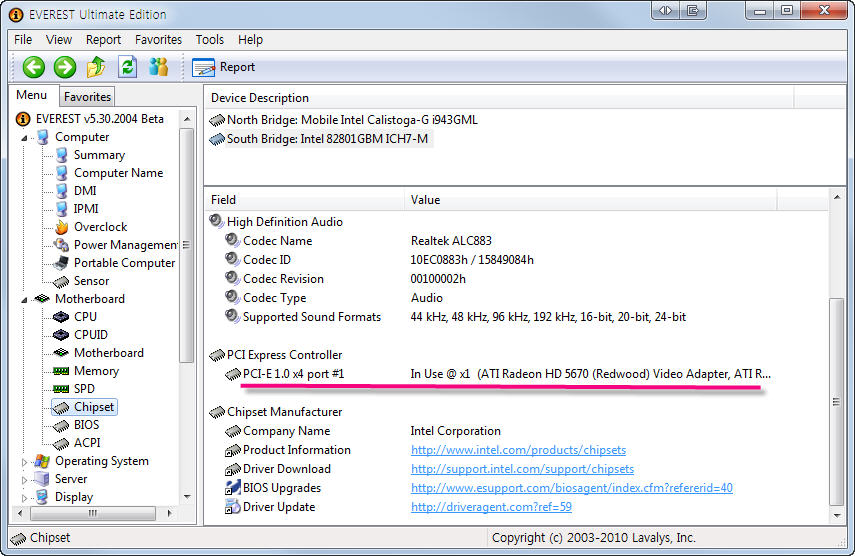Switch to the Favorites tab

[x=87, y=96]
